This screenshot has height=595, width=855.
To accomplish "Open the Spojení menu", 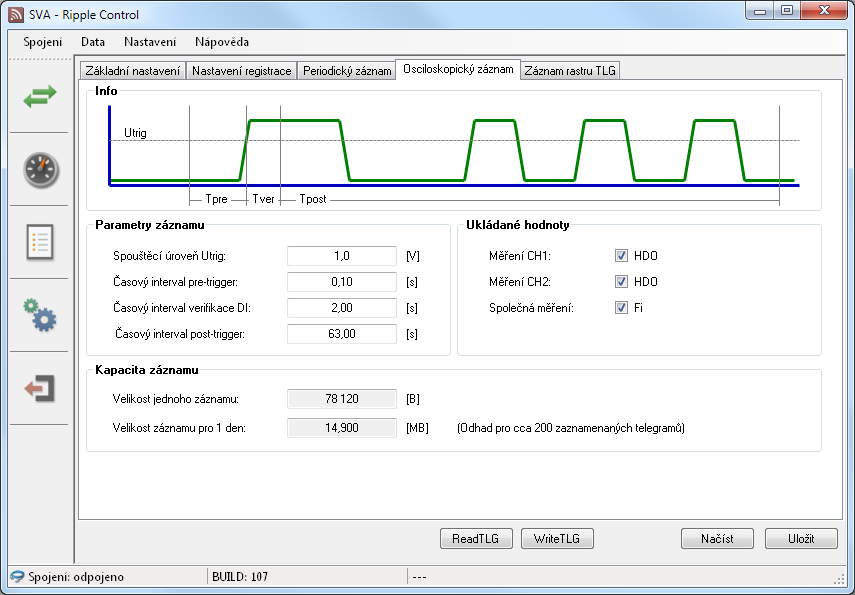I will click(43, 42).
